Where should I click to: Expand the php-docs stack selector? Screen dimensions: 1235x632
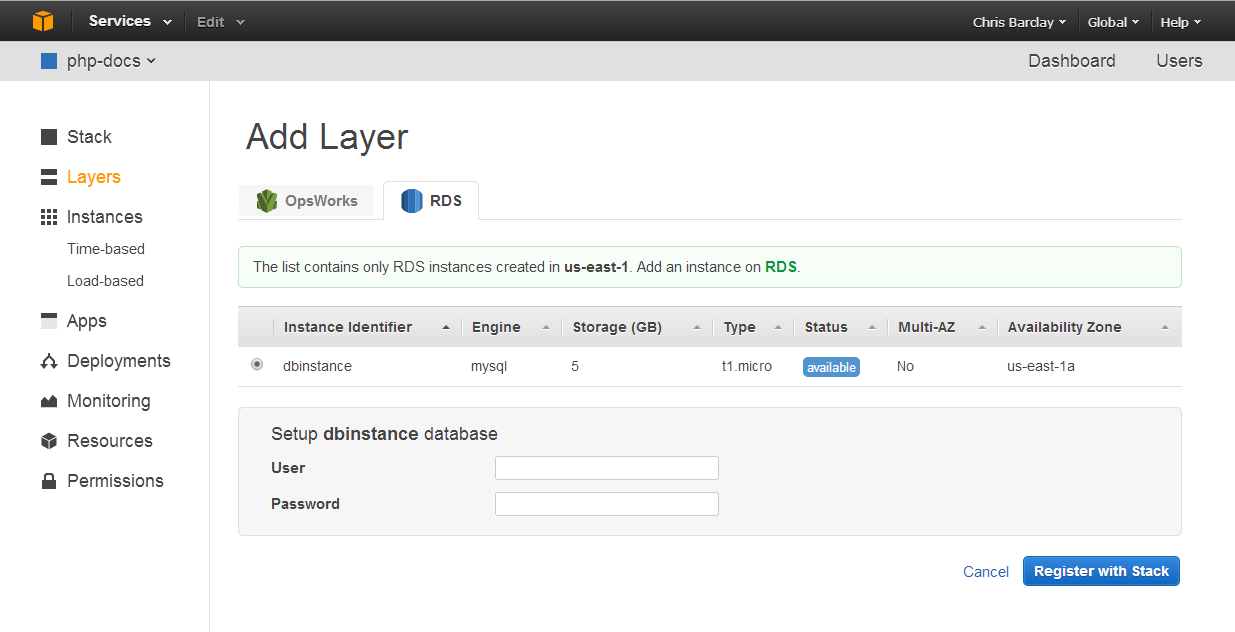pyautogui.click(x=97, y=60)
